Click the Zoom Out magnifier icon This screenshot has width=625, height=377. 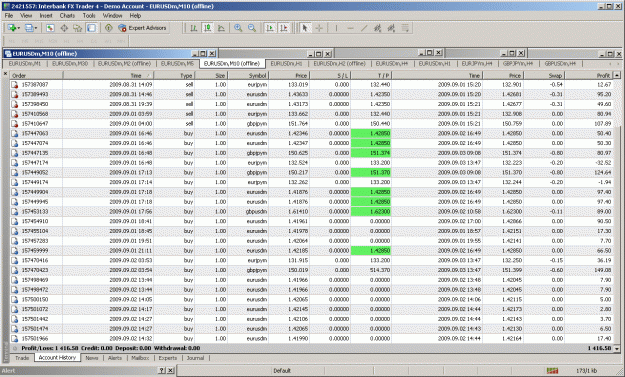tap(252, 28)
